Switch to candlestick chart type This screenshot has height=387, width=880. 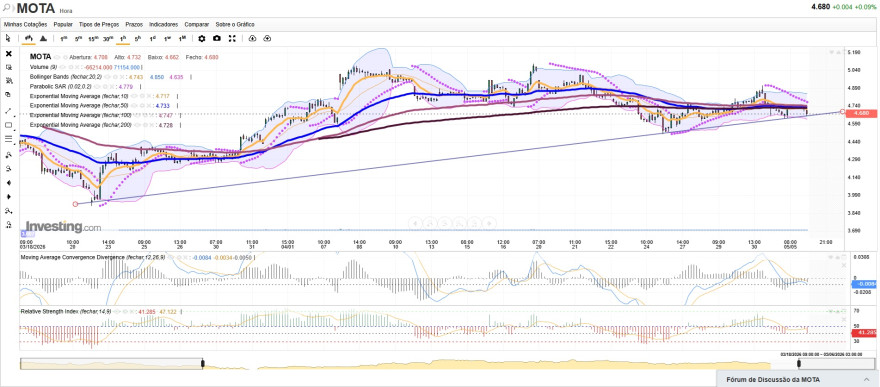[28, 38]
